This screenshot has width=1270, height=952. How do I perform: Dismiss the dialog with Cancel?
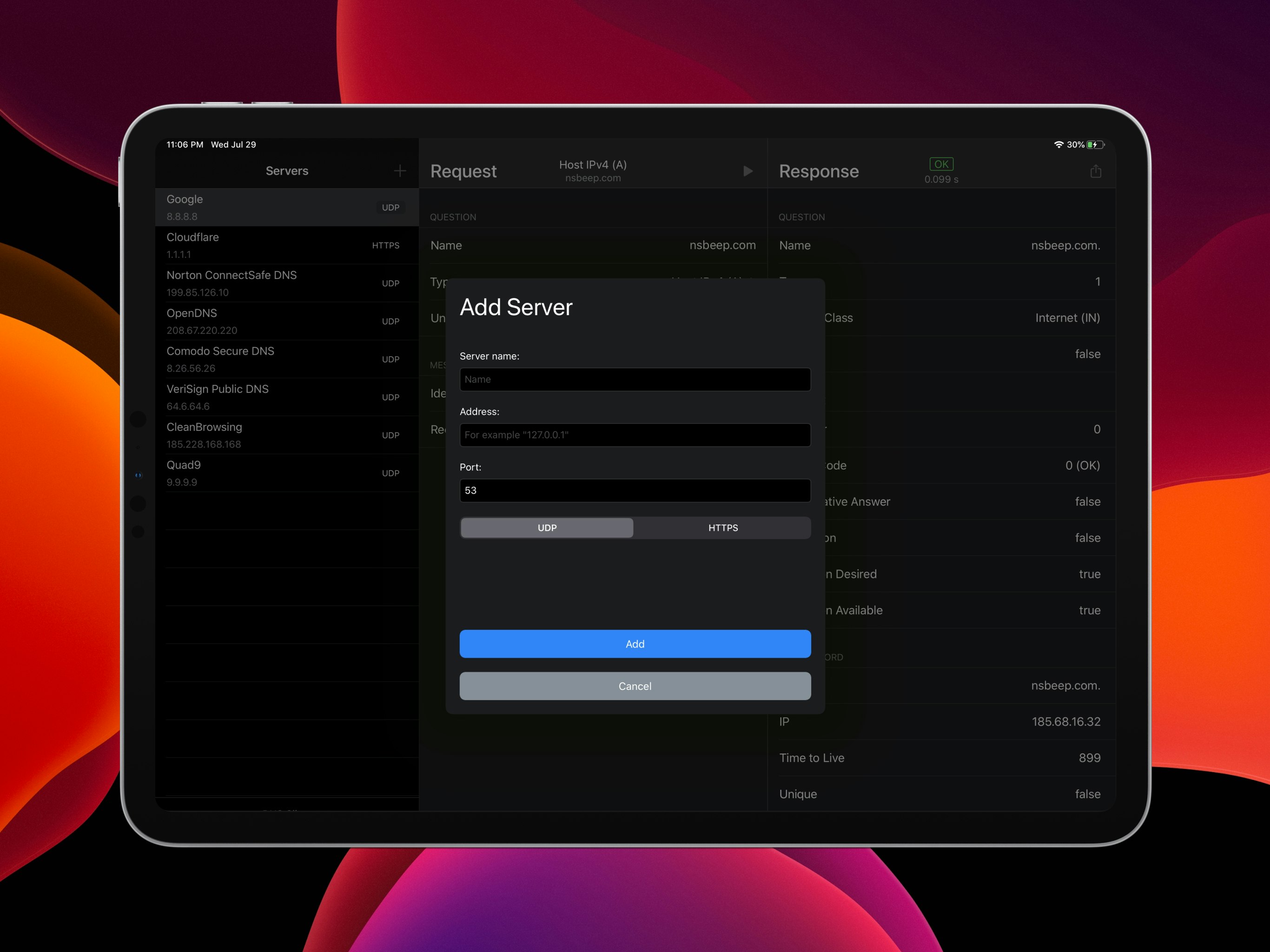click(x=635, y=686)
